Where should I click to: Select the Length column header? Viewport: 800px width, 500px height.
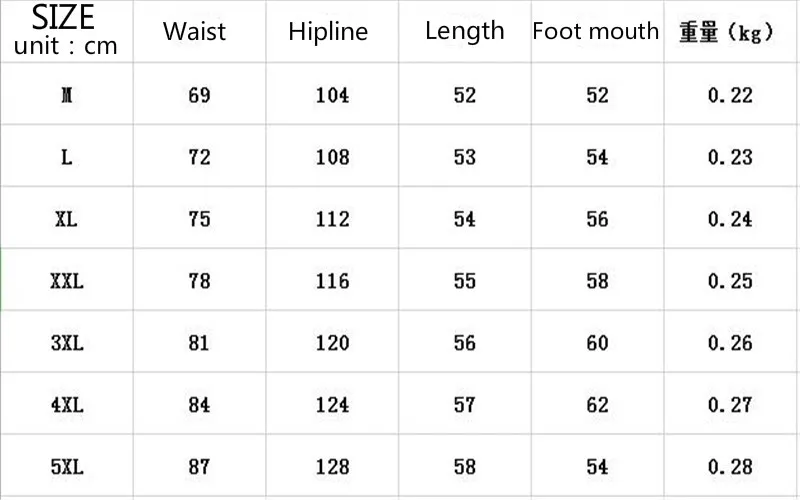click(464, 31)
